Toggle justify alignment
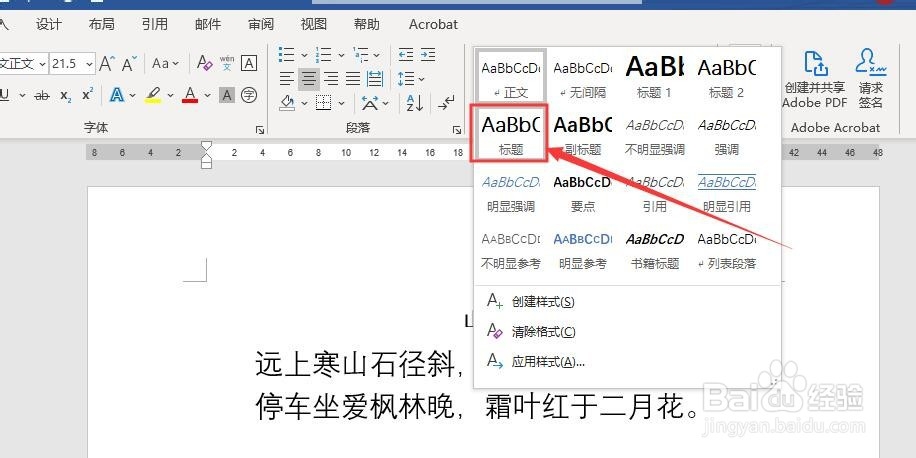Screen dimensions: 916x458 click(x=353, y=78)
